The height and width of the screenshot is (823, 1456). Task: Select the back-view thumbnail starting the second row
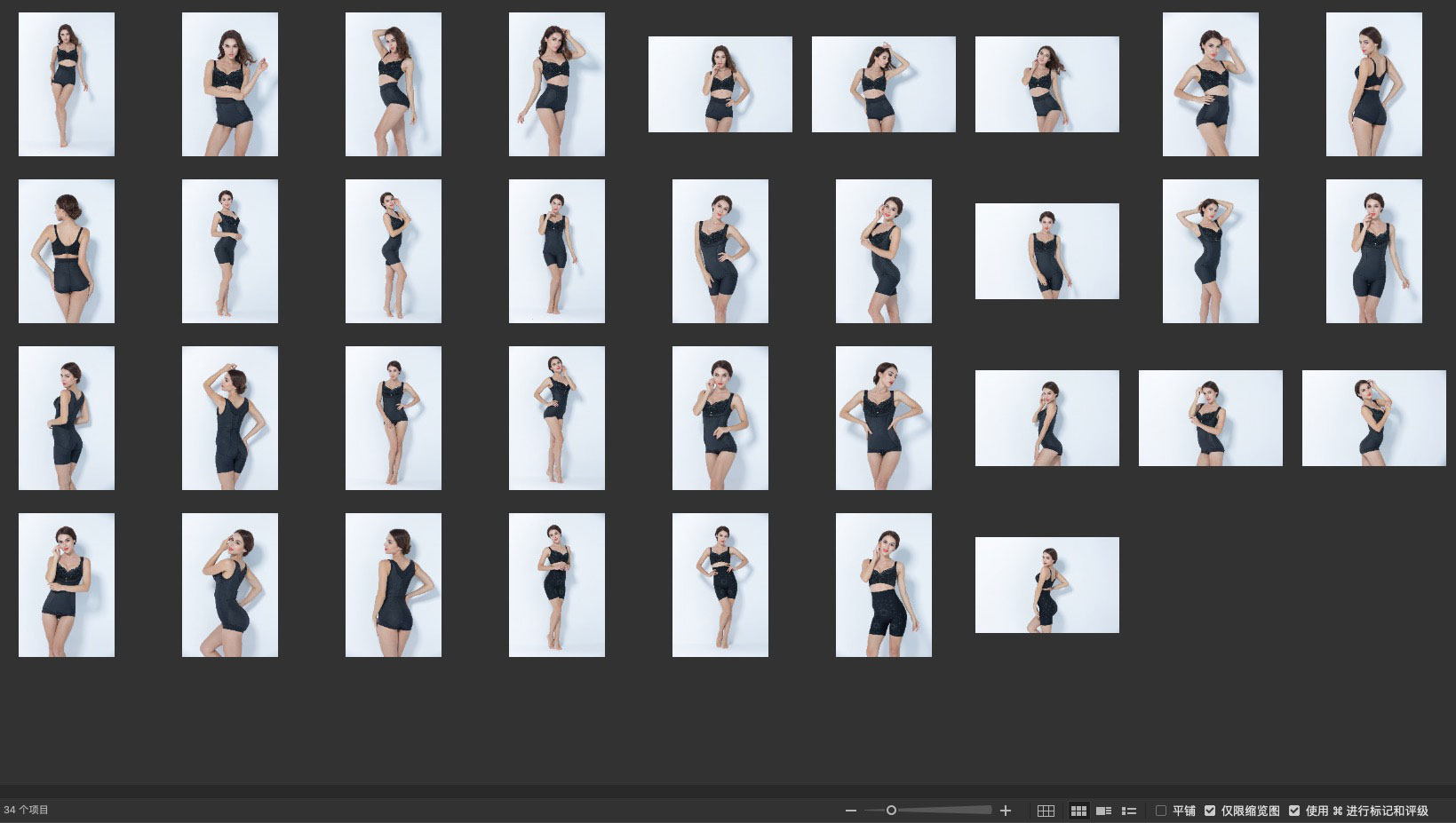[x=67, y=251]
